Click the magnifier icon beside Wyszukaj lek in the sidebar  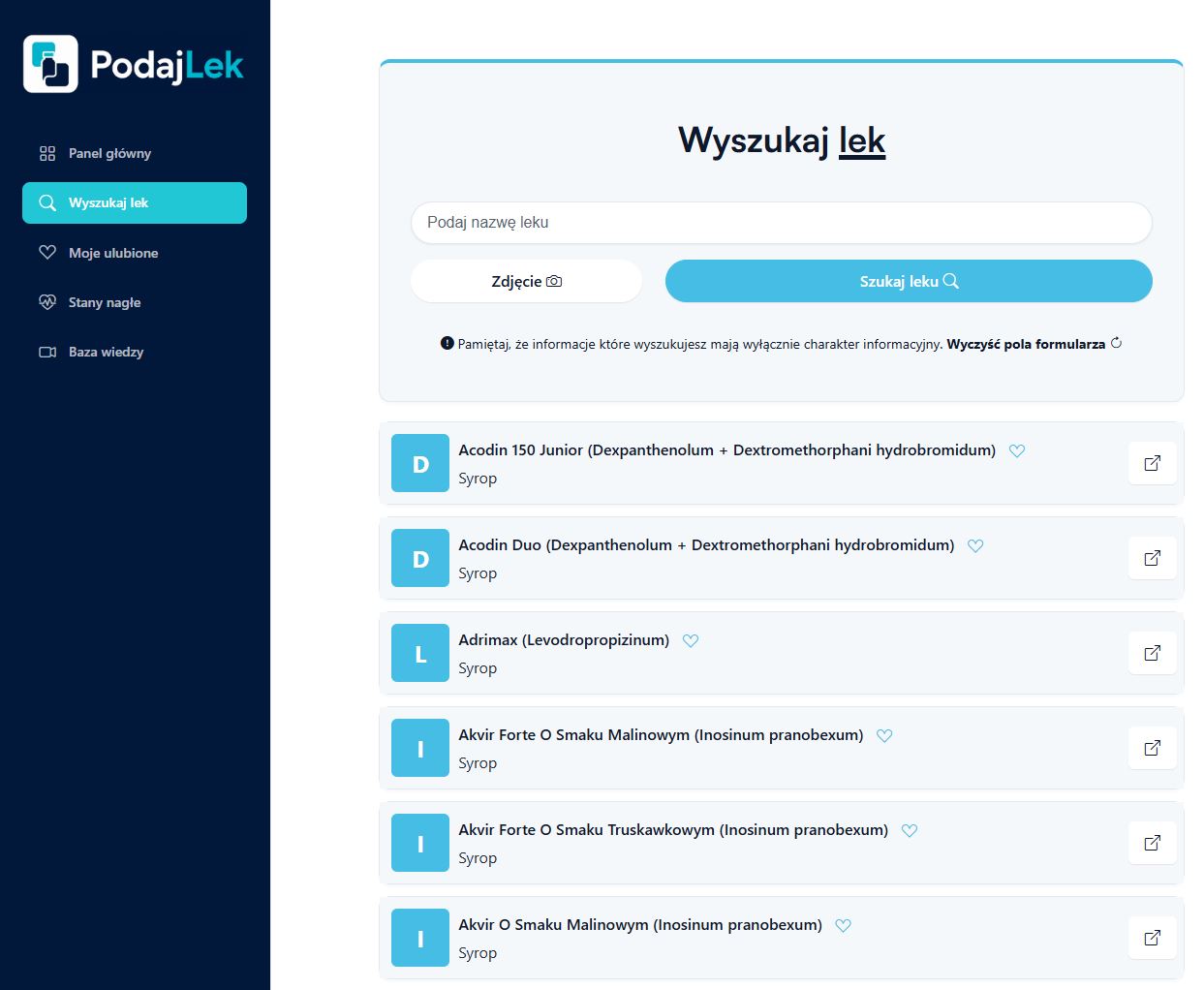point(47,202)
